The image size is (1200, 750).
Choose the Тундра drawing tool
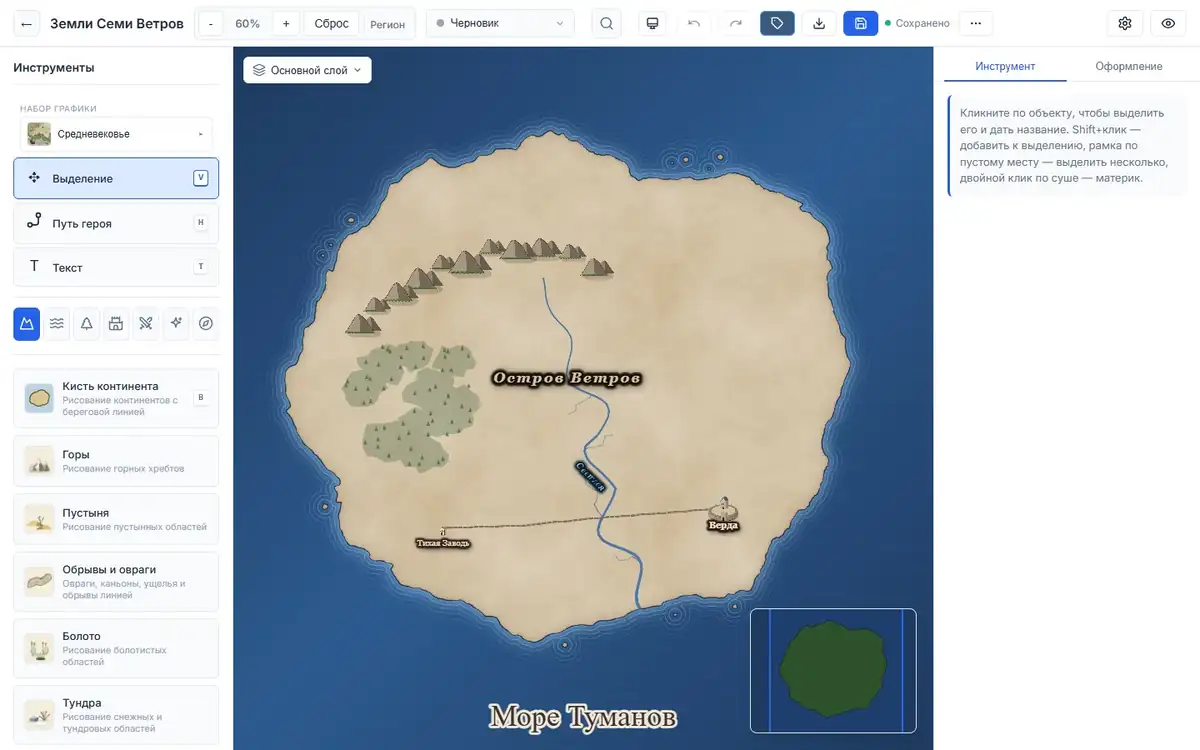[116, 715]
